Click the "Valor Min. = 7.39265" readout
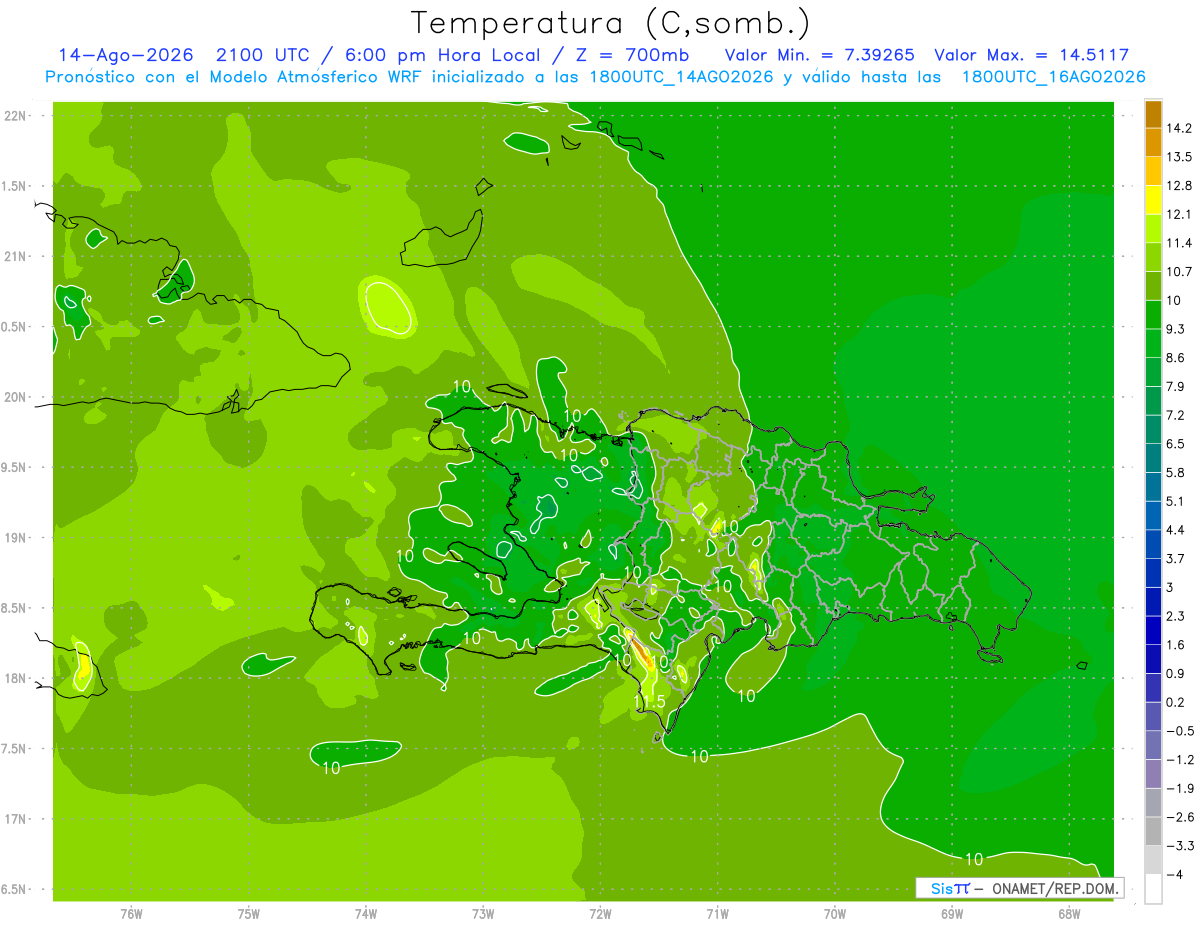 [819, 55]
